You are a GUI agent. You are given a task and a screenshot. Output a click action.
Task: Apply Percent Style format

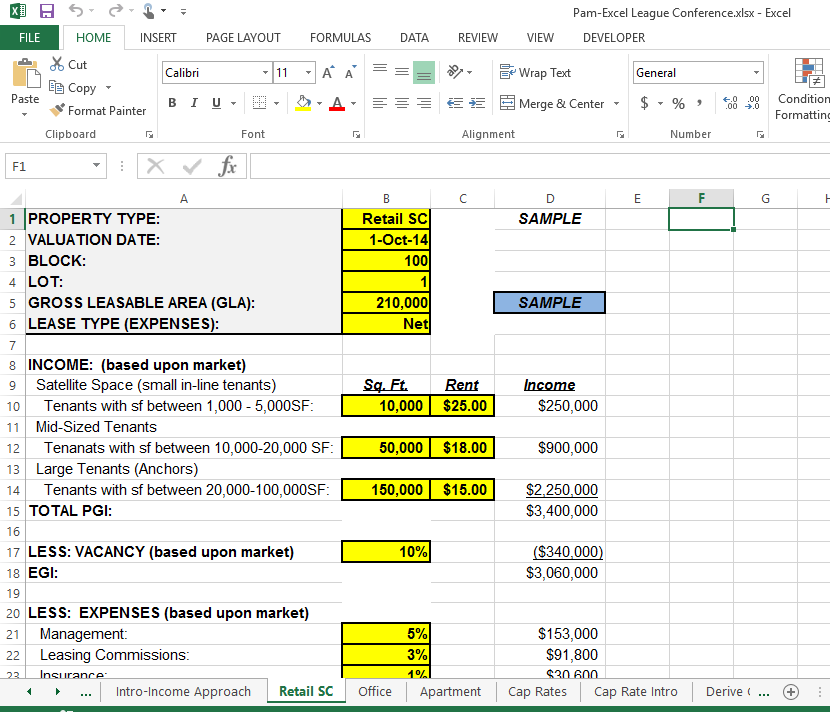click(x=678, y=103)
